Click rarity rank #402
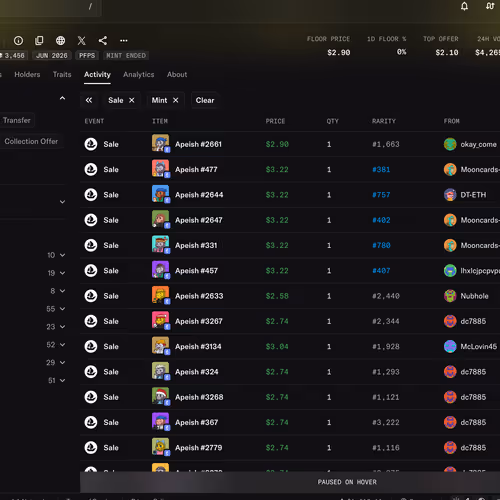The height and width of the screenshot is (500, 500). [381, 220]
